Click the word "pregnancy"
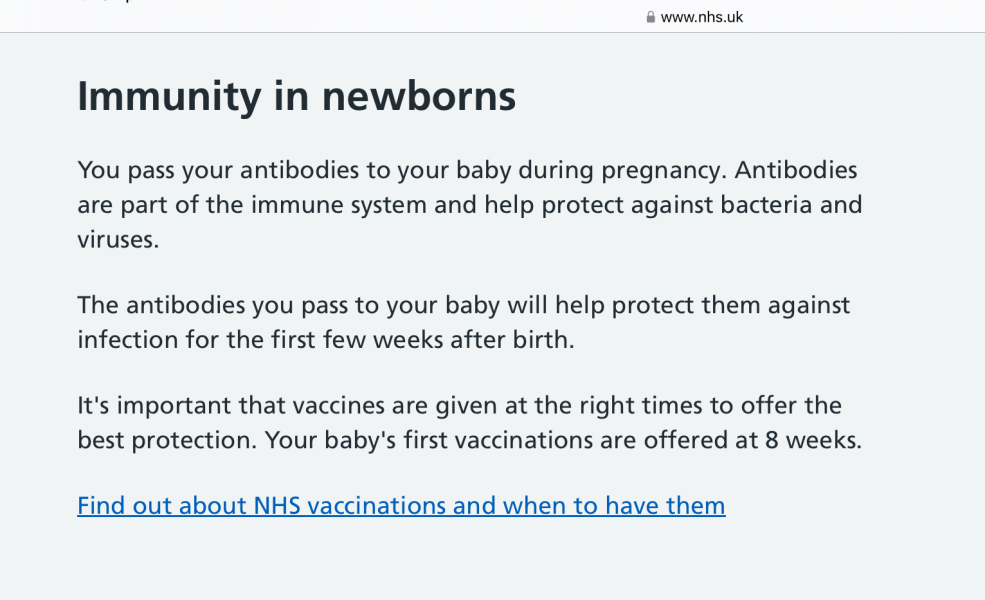Viewport: 985px width, 600px height. [x=658, y=171]
